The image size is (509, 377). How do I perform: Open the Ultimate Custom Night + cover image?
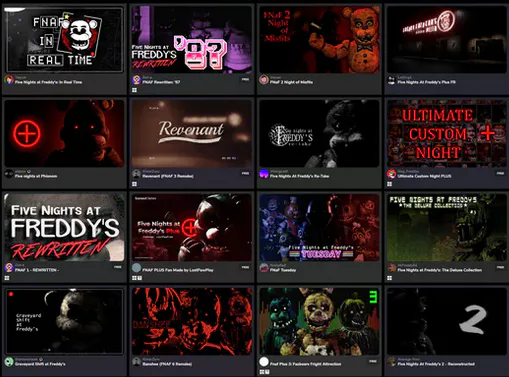coord(447,134)
